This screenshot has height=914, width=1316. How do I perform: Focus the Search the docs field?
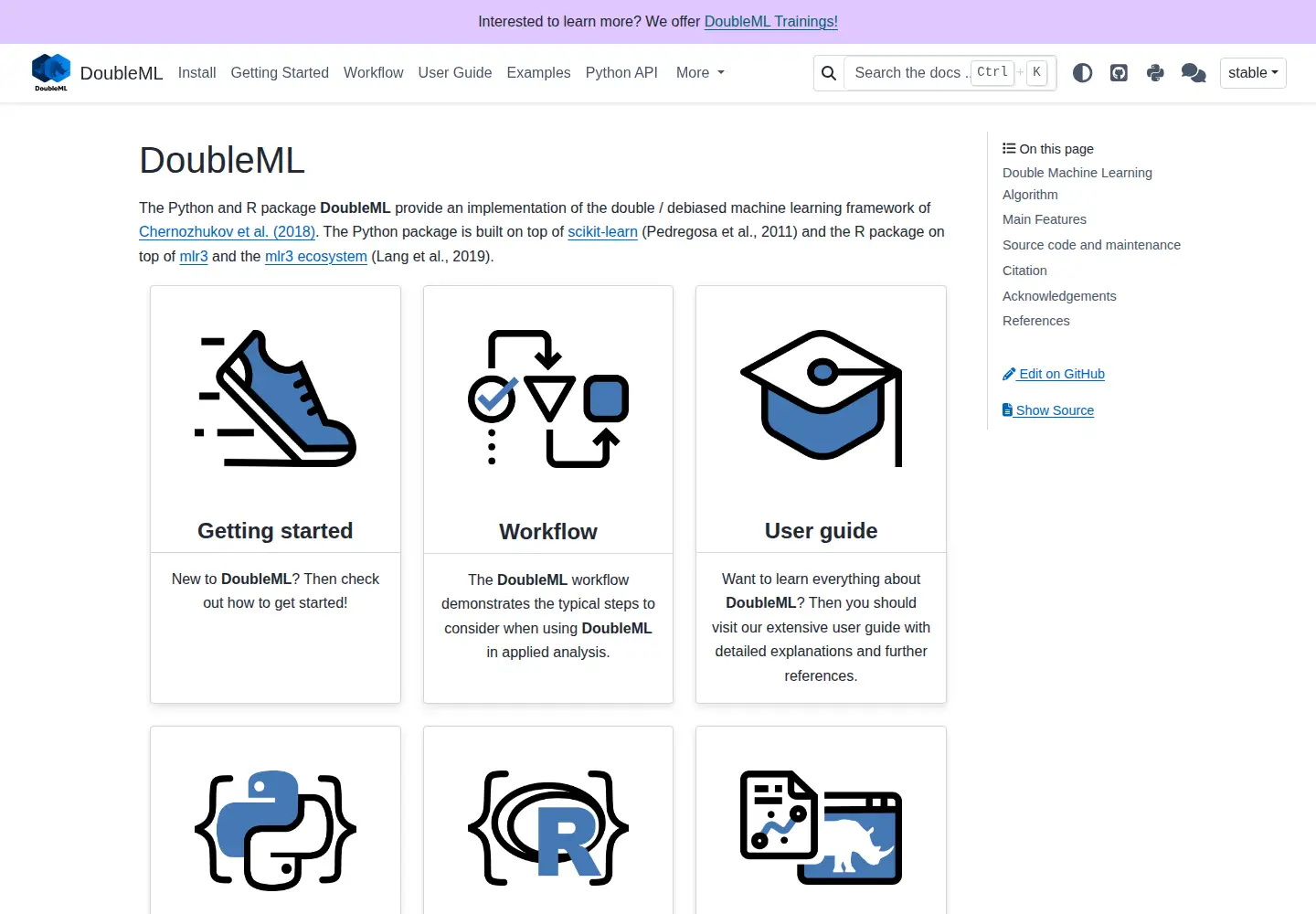coord(950,73)
